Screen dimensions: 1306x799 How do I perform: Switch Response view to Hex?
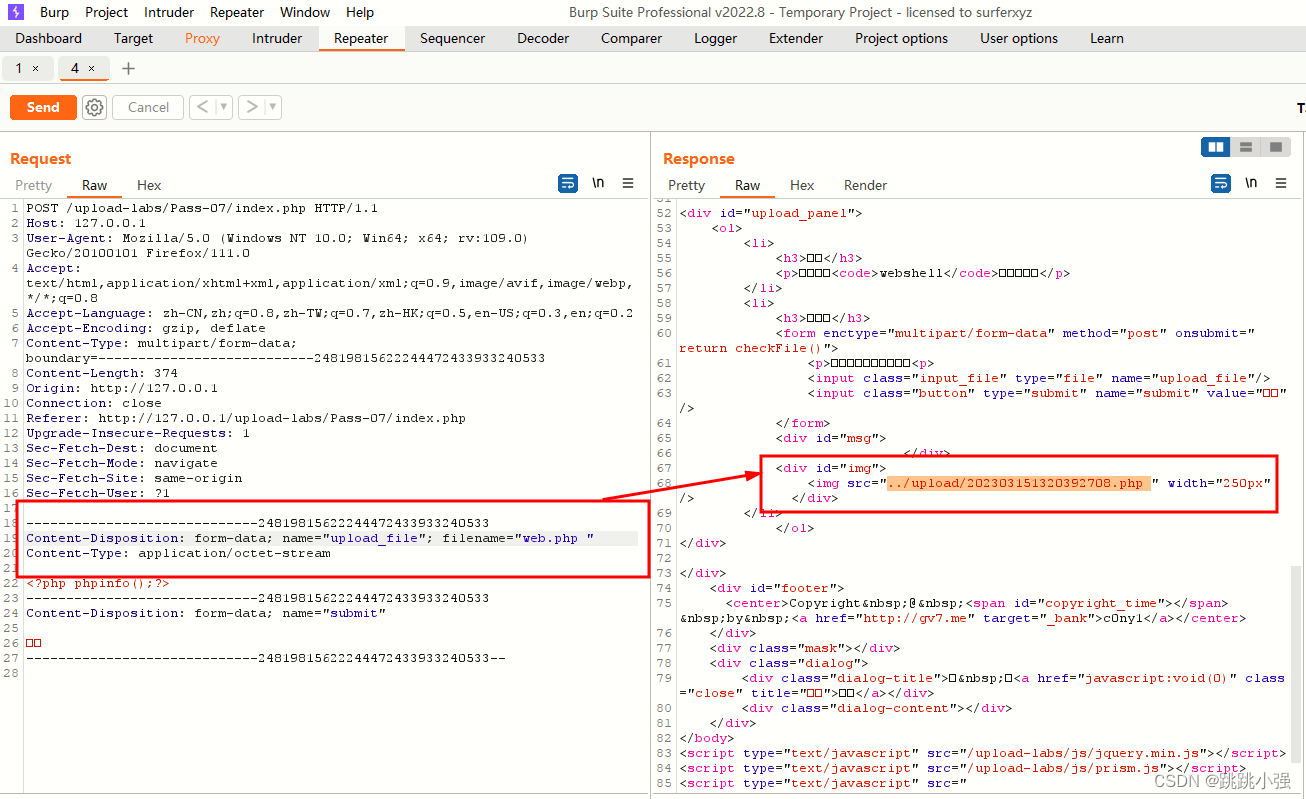click(x=802, y=185)
